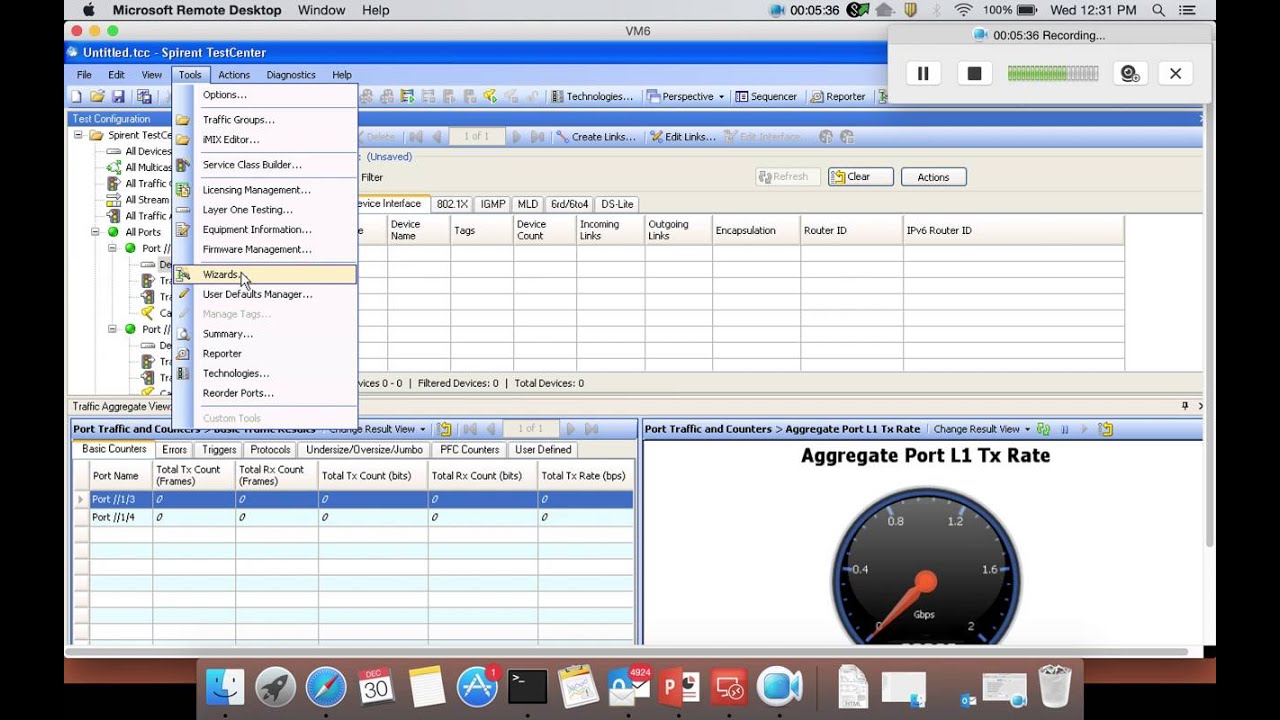Open Reporter in the main toolbar

[x=838, y=97]
